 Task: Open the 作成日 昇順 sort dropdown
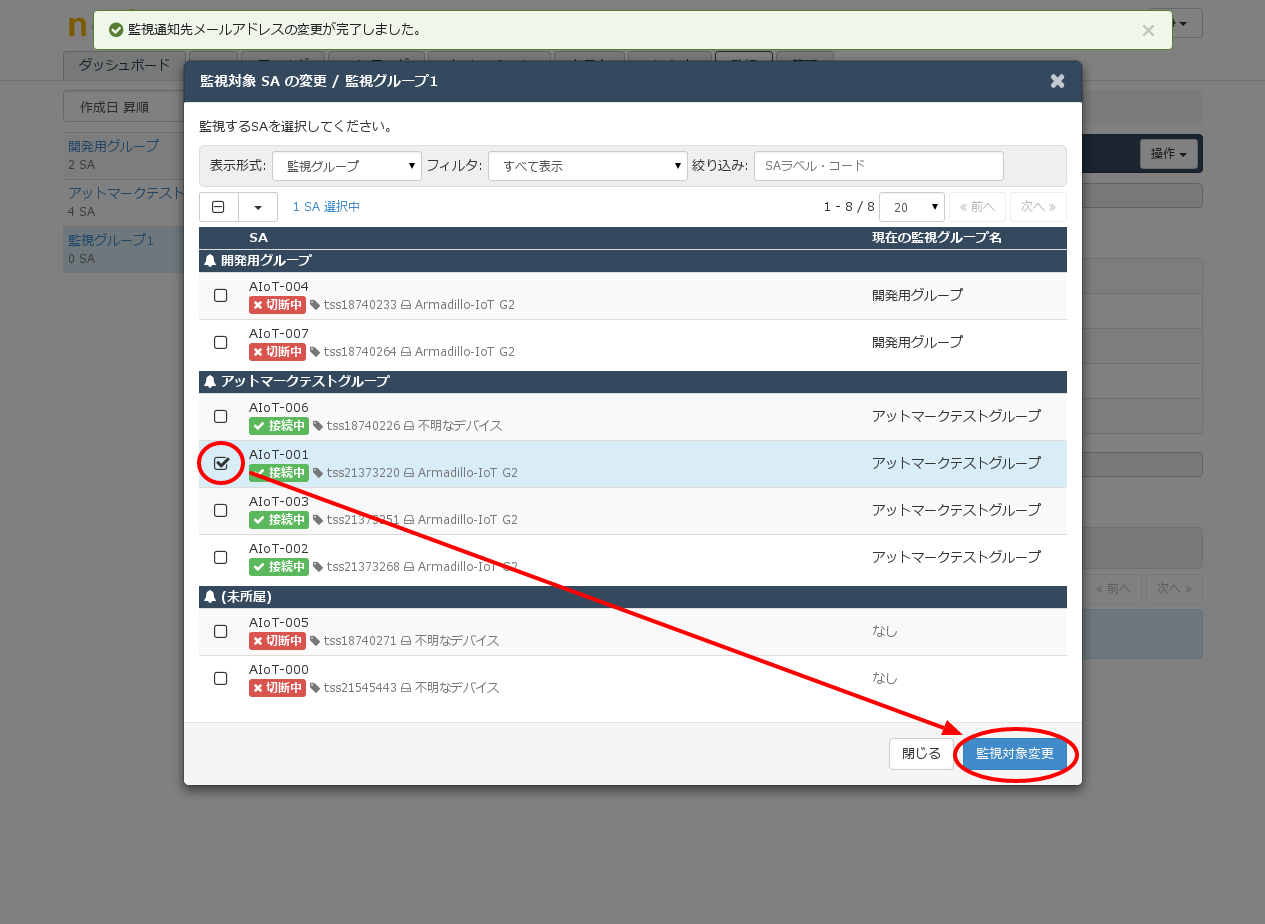(x=123, y=107)
